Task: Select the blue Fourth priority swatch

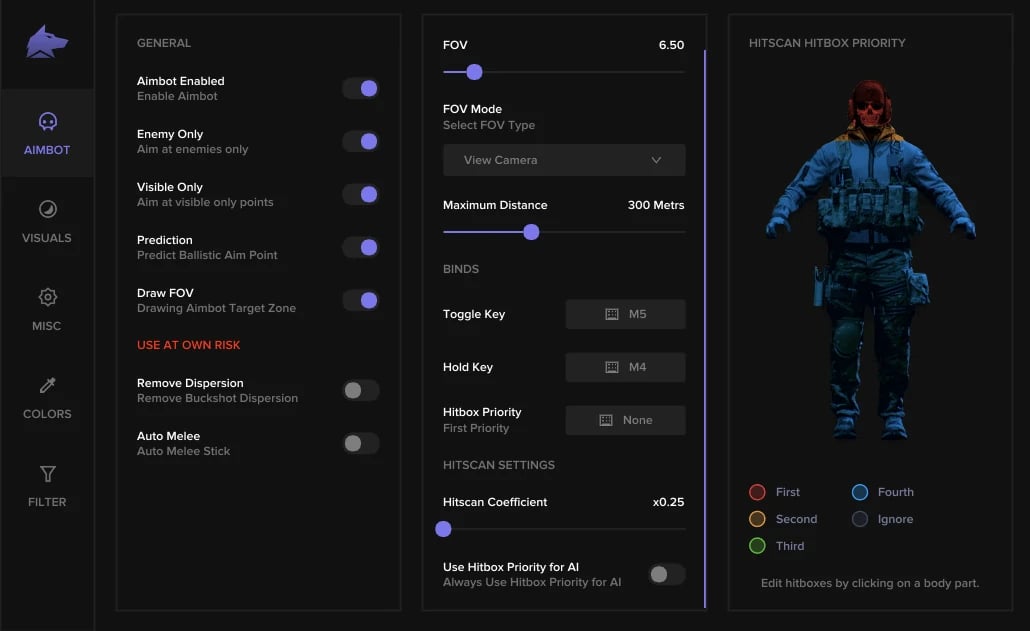Action: click(860, 492)
